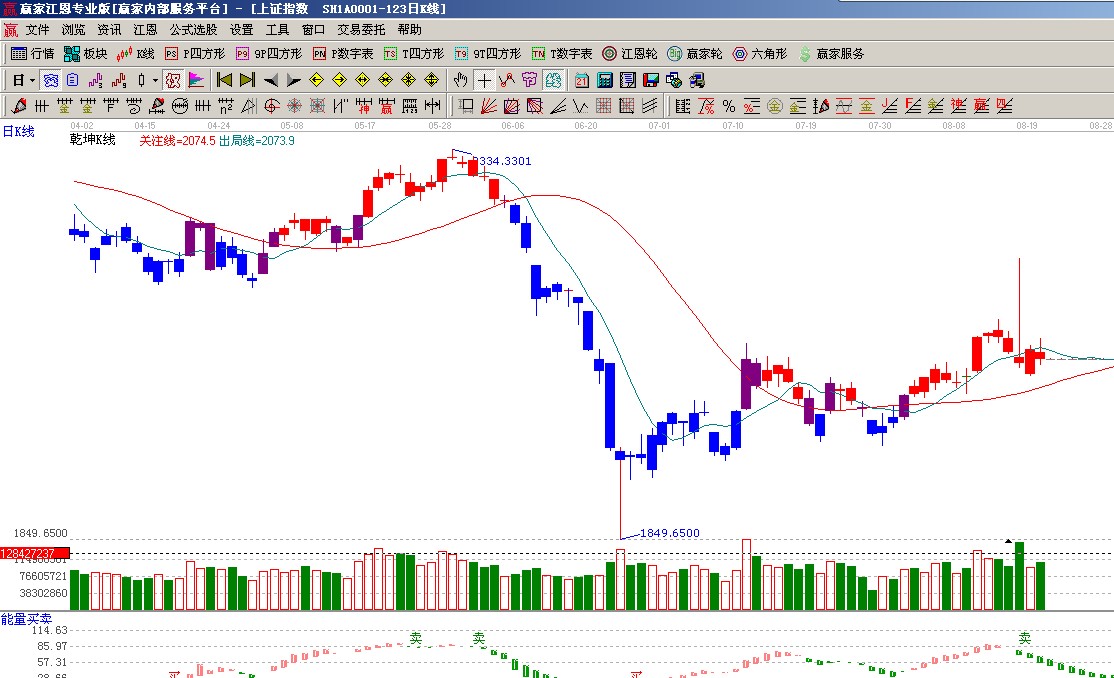Viewport: 1114px width, 678px height.
Task: Click the save floppy disk icon
Action: pos(651,80)
